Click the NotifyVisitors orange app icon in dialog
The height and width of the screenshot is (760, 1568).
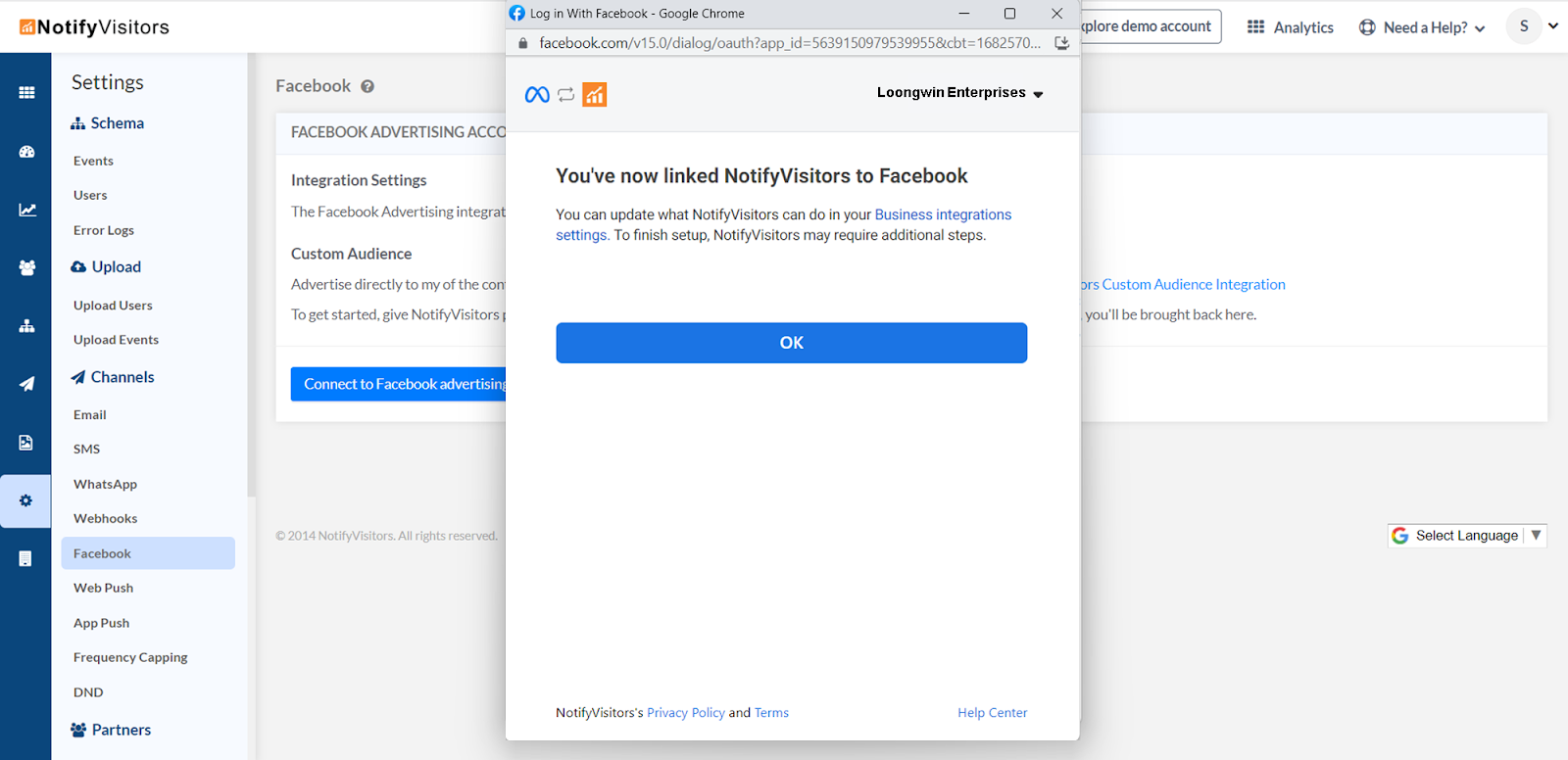click(595, 95)
